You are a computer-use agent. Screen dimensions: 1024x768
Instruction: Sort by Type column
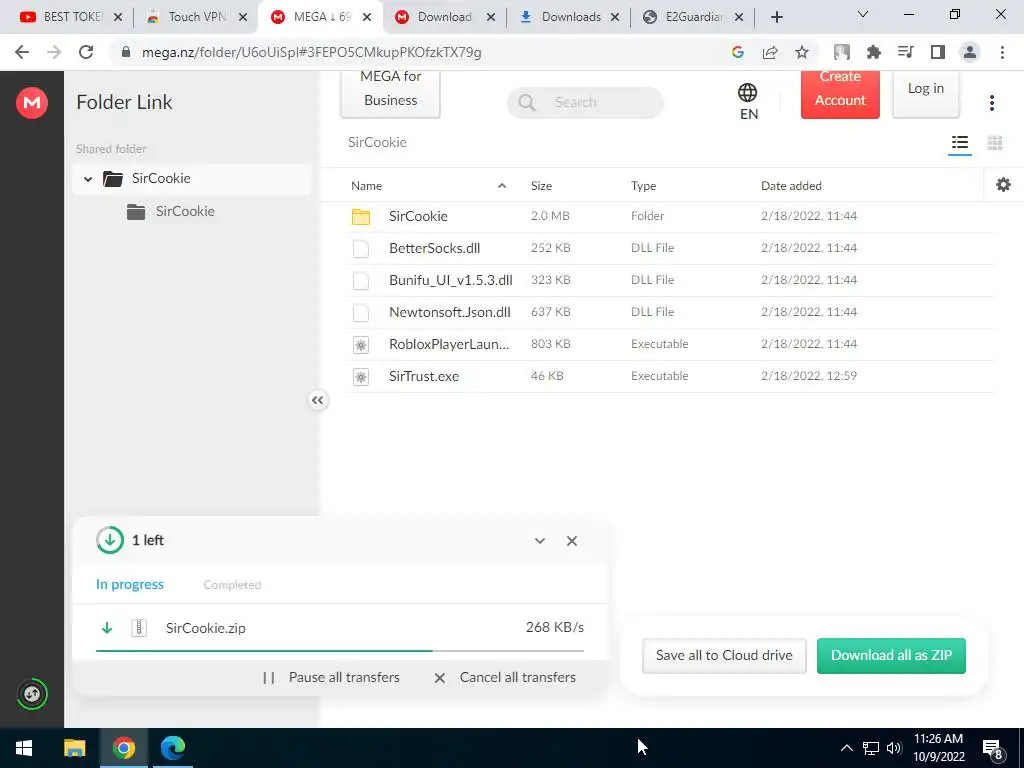click(x=643, y=186)
